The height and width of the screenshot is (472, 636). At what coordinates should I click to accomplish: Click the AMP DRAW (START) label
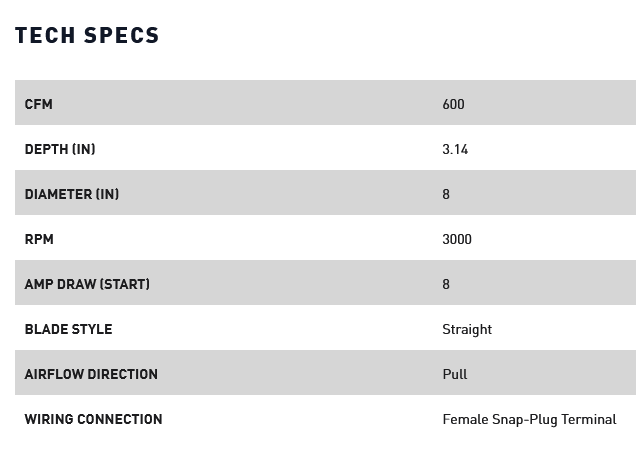(87, 284)
